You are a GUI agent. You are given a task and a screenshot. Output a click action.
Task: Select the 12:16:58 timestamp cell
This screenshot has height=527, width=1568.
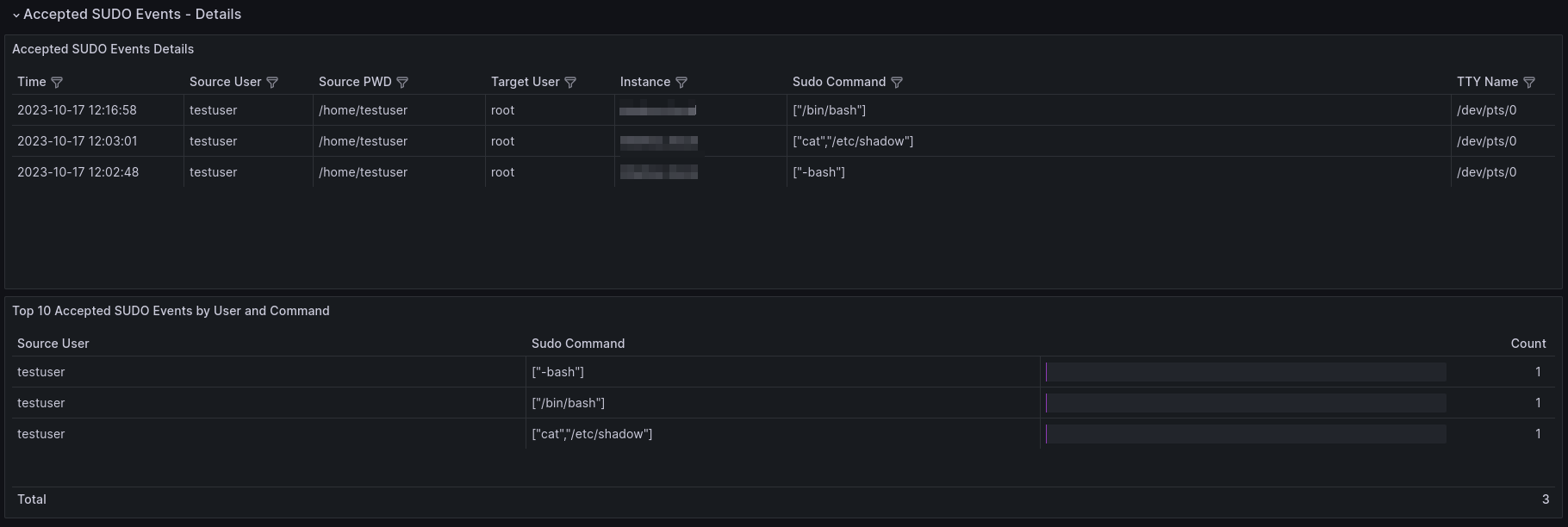tap(77, 110)
